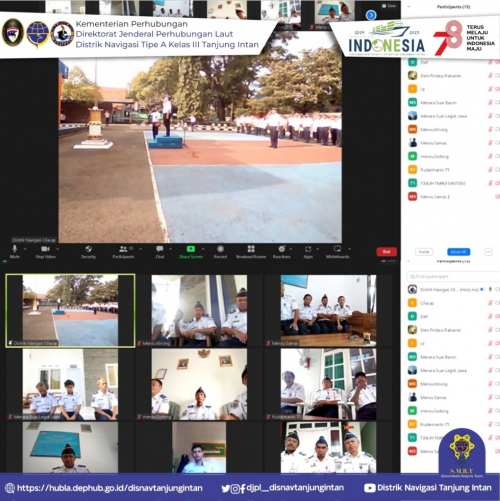Image resolution: width=500 pixels, height=501 pixels.
Task: Toggle muted mic for Menou Klirong in lower list
Action: click(x=490, y=384)
